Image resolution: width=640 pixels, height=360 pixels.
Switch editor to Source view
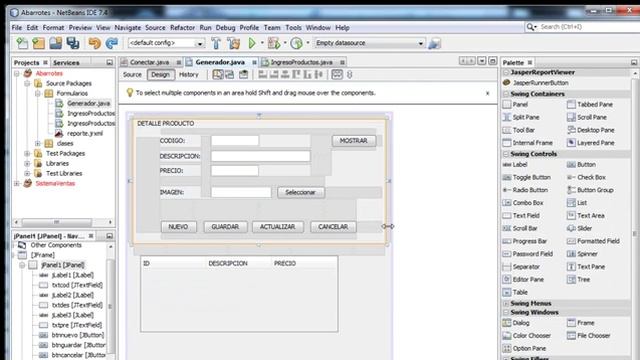coord(132,75)
